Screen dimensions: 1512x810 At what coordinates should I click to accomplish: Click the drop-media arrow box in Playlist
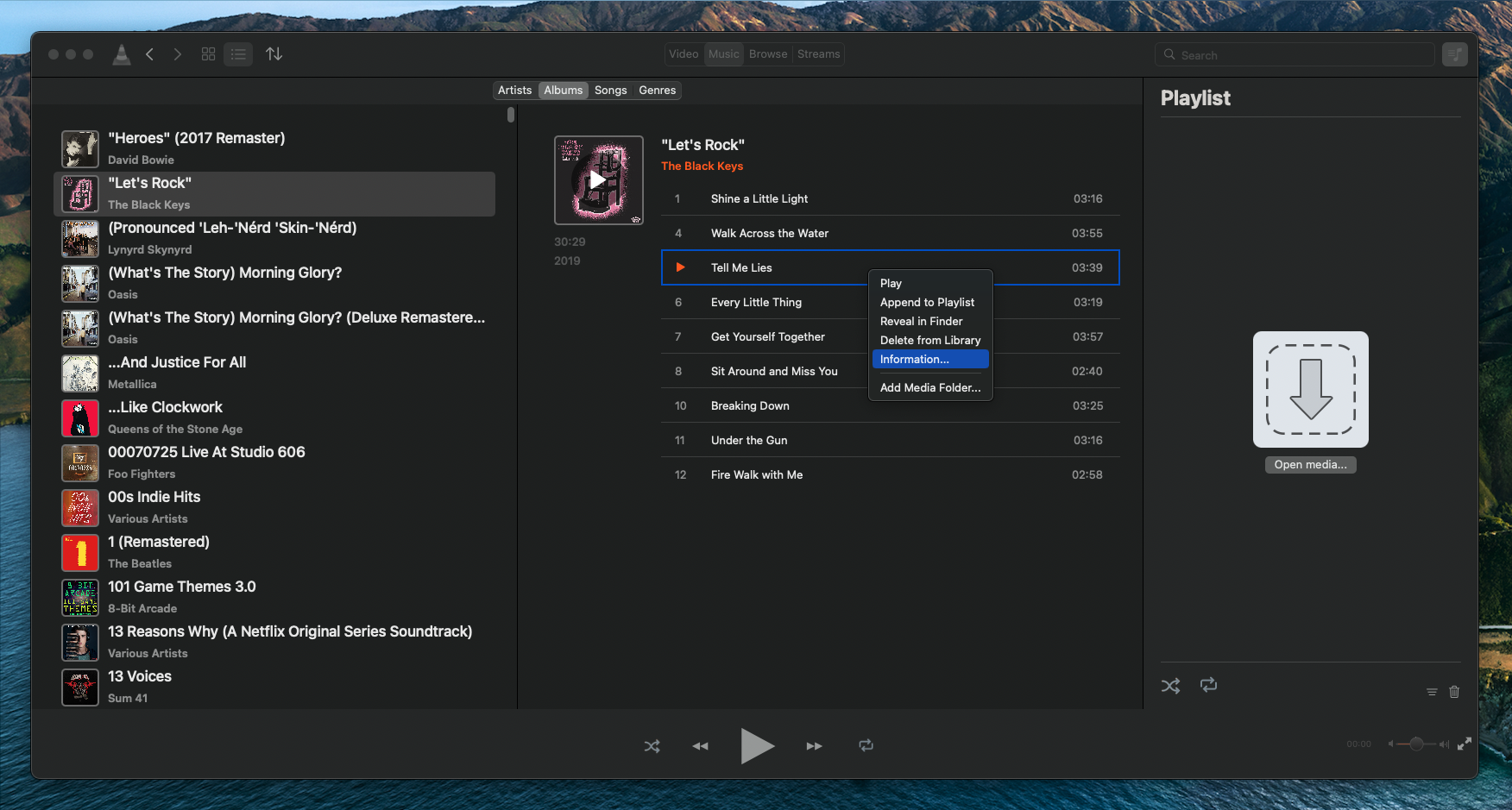(1311, 389)
